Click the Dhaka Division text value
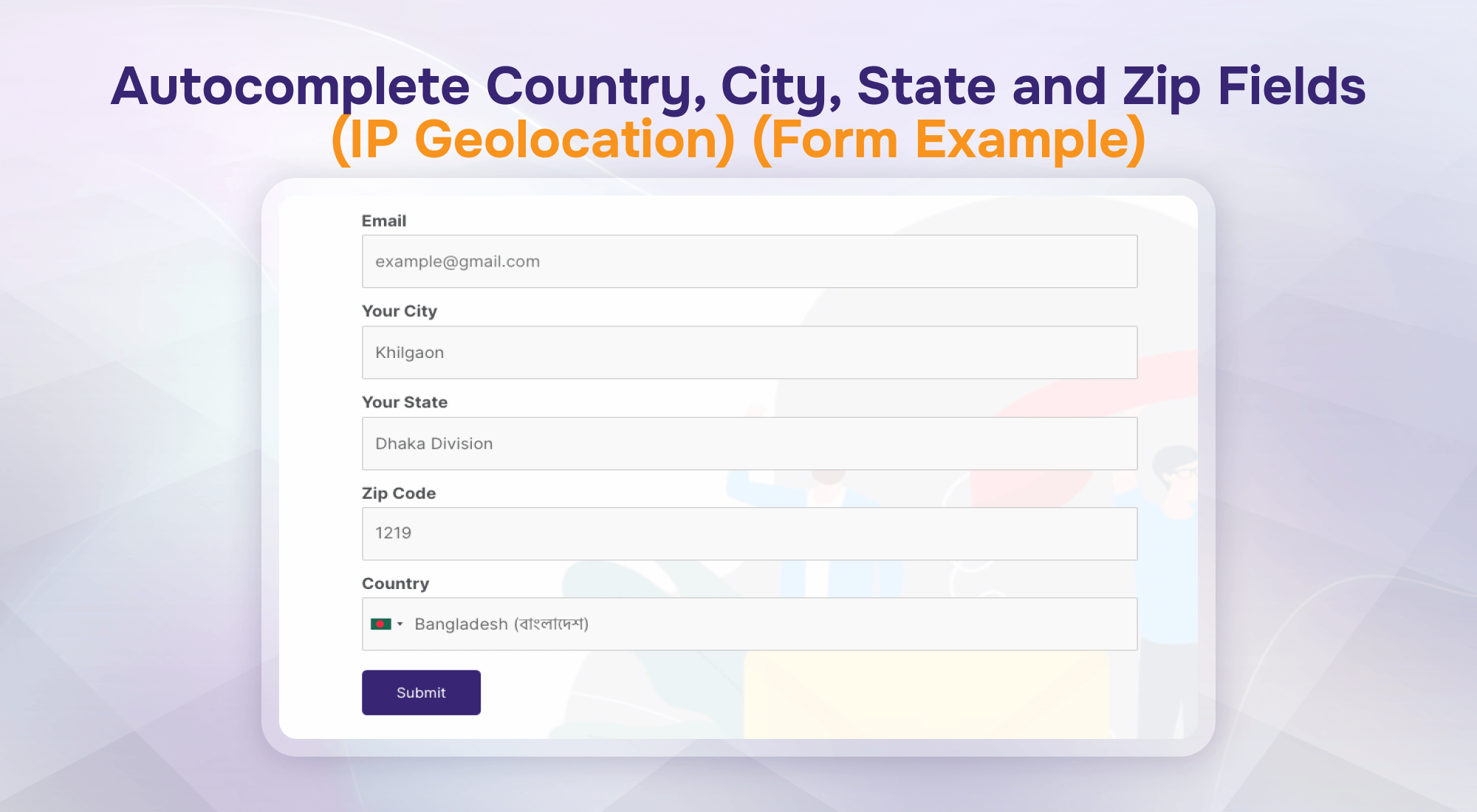The height and width of the screenshot is (812, 1477). 434,444
